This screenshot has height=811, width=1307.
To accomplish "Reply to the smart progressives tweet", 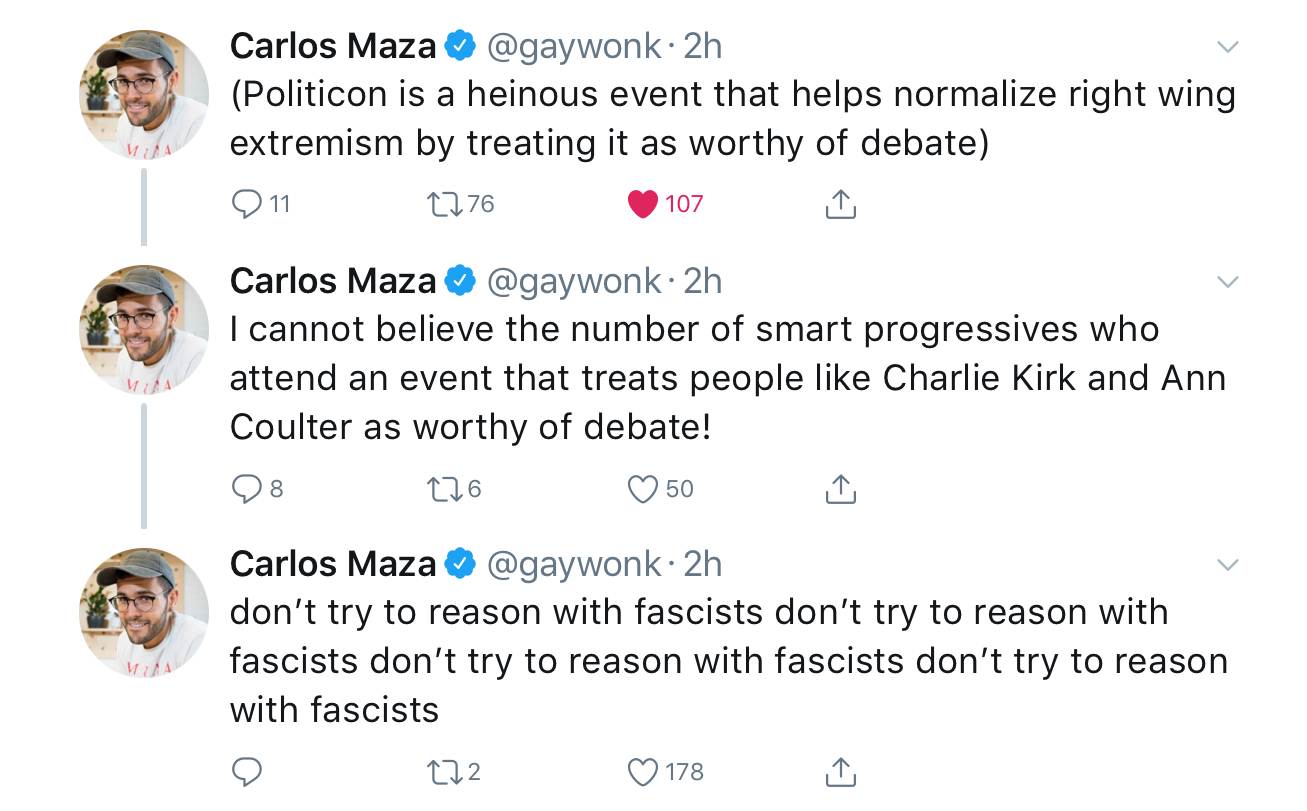I will click(x=246, y=488).
